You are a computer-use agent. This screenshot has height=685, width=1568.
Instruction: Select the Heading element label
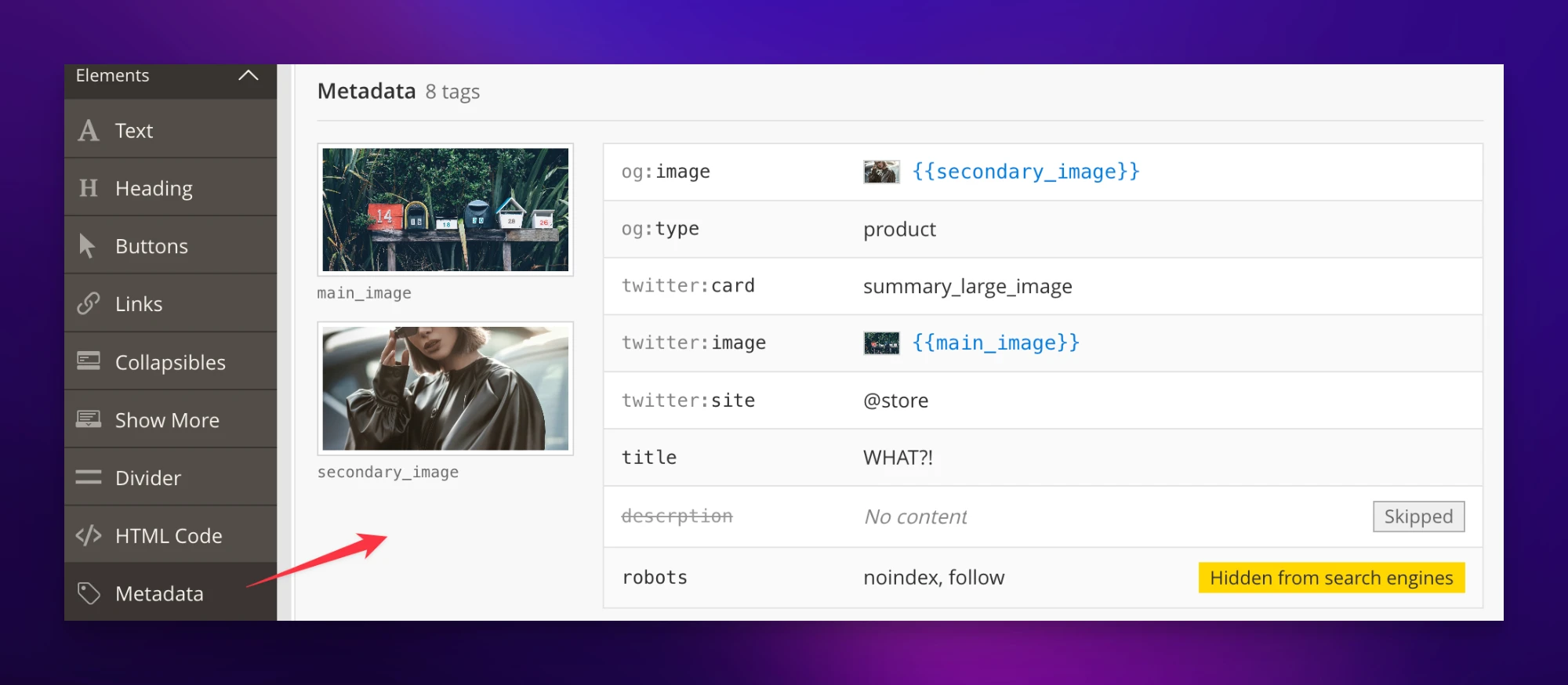click(x=154, y=189)
